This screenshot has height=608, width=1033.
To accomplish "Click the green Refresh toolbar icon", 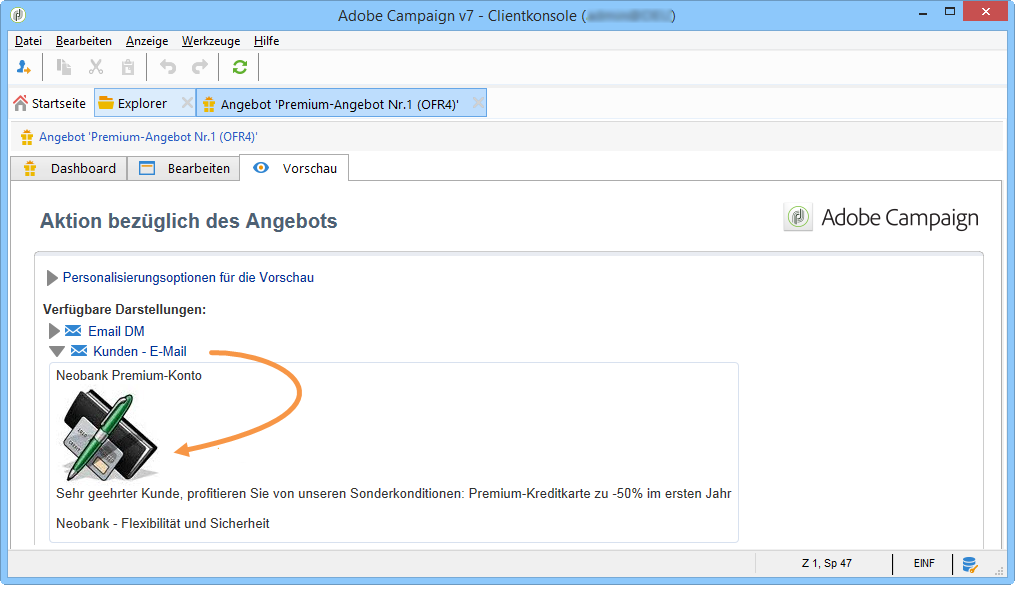I will 240,67.
